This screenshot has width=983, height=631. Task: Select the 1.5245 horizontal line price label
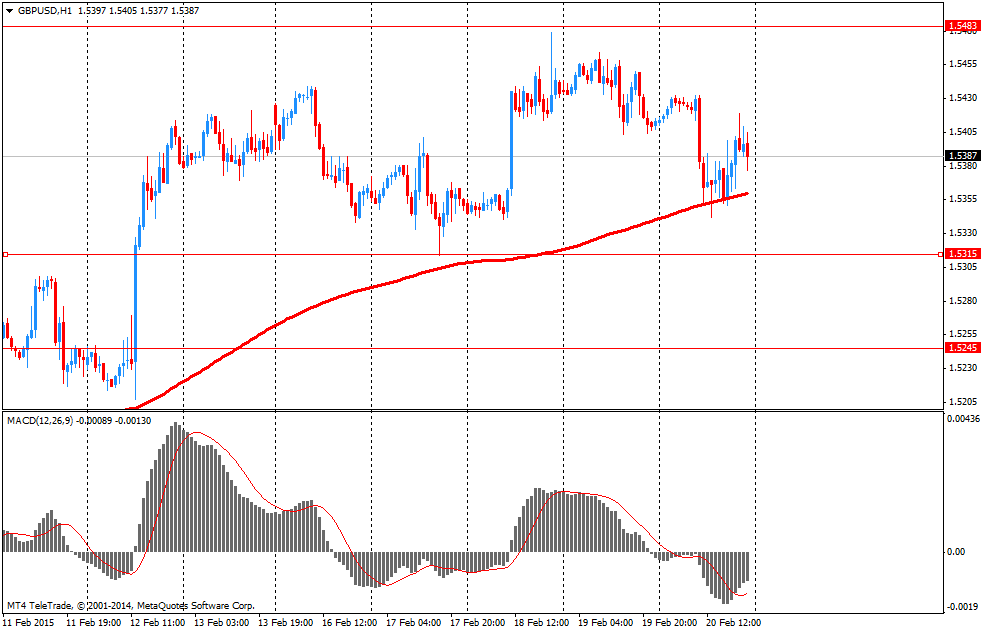pos(962,348)
